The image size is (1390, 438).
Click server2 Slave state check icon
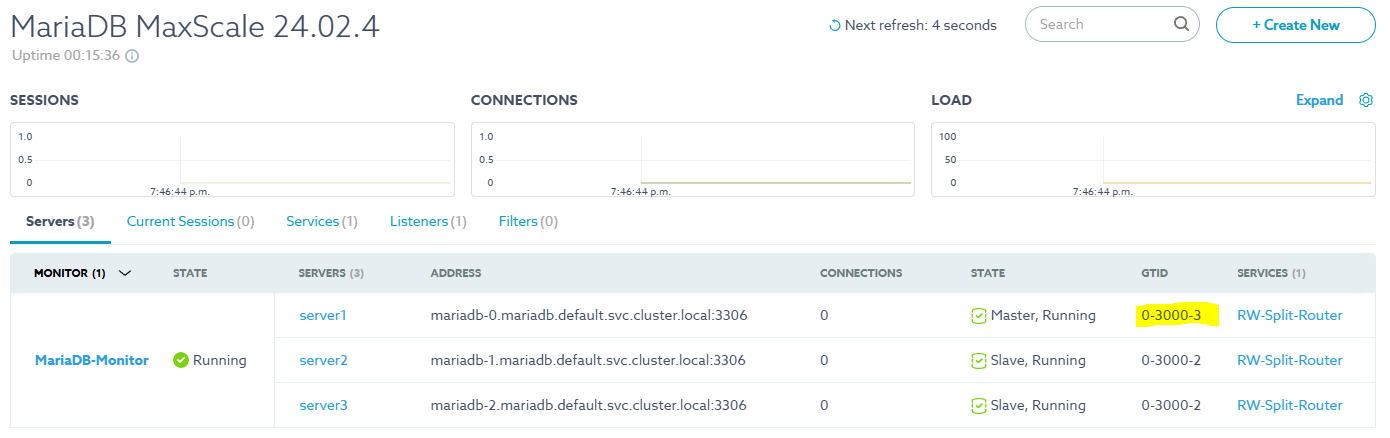click(979, 361)
